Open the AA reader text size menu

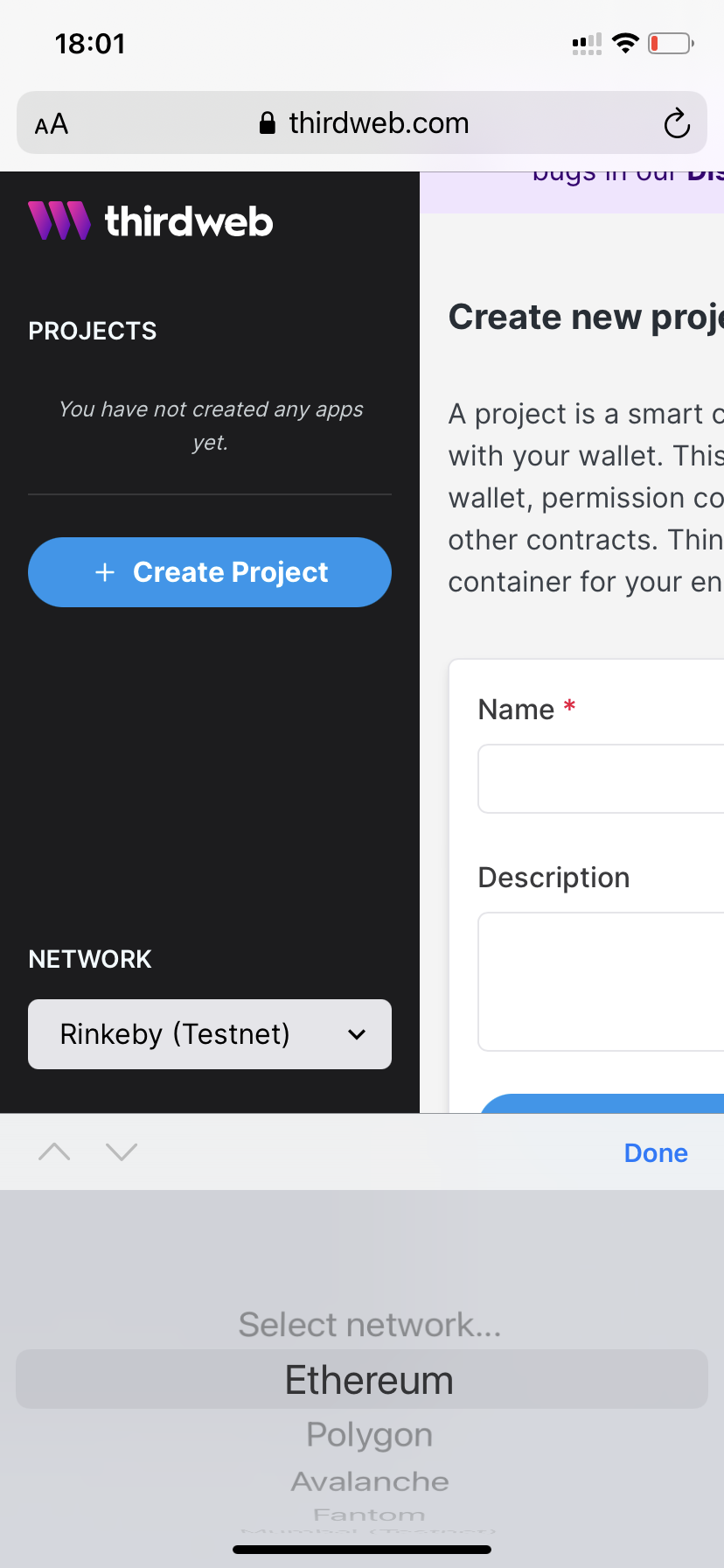pos(52,123)
